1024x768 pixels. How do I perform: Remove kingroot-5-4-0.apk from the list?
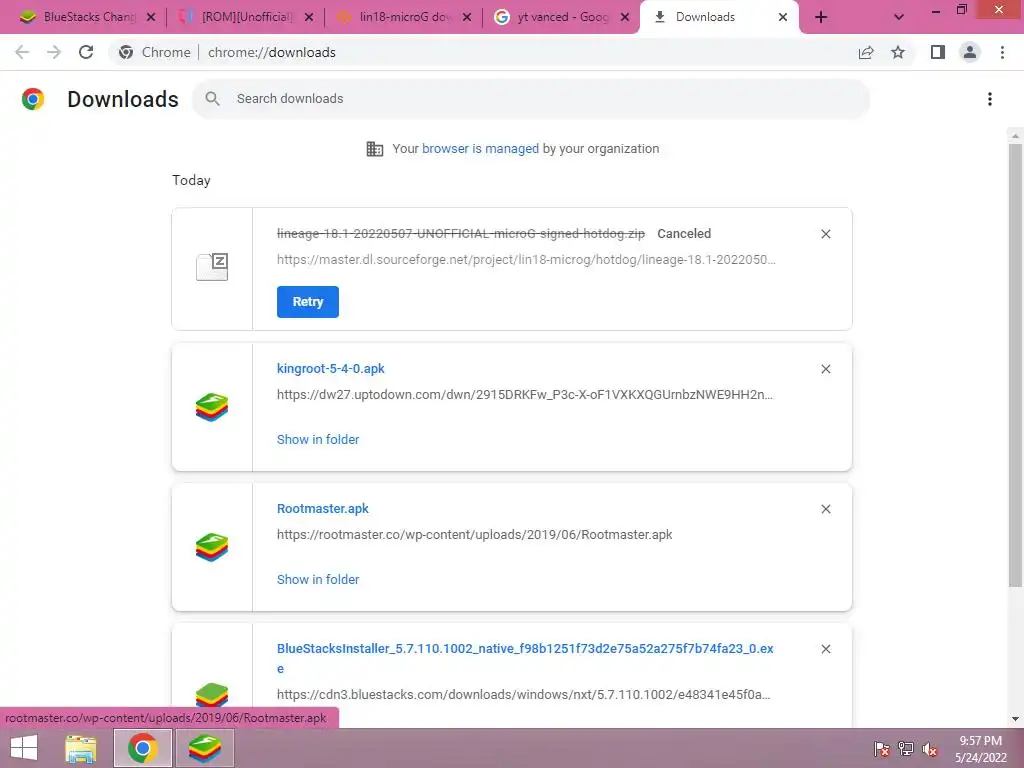(825, 369)
